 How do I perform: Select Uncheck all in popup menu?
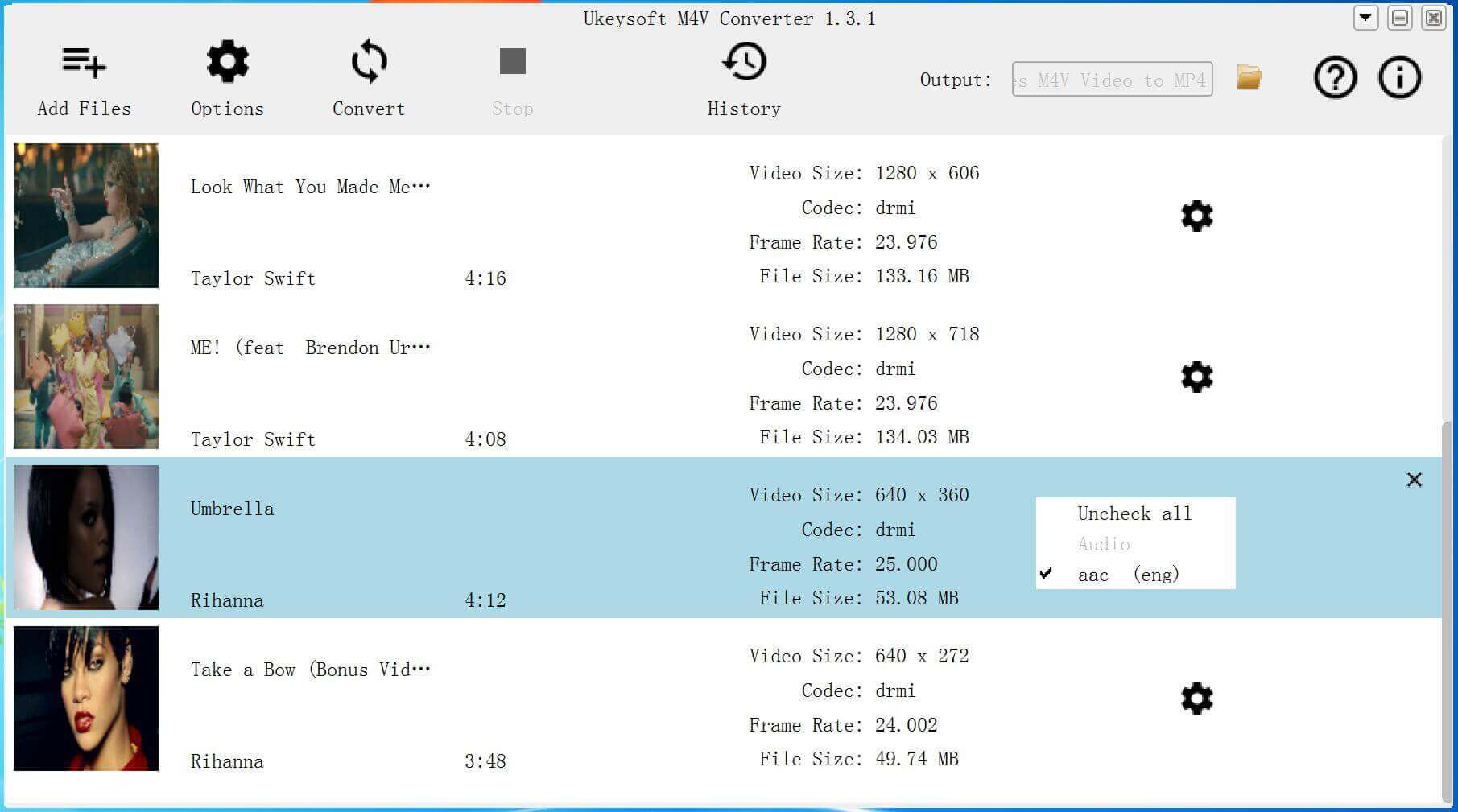click(1134, 513)
